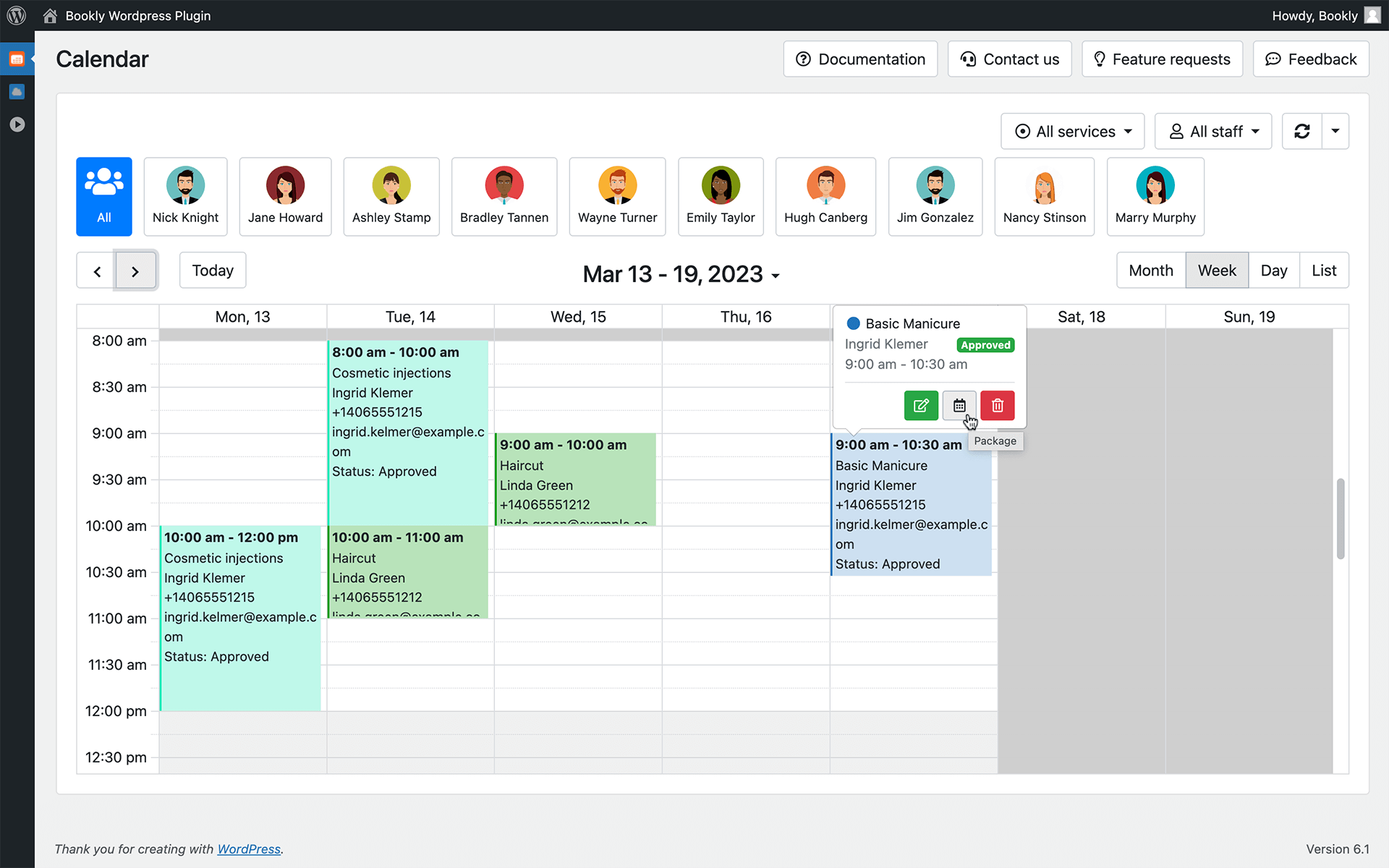The width and height of the screenshot is (1389, 868).
Task: Advance to next week with right arrow
Action: [x=135, y=271]
